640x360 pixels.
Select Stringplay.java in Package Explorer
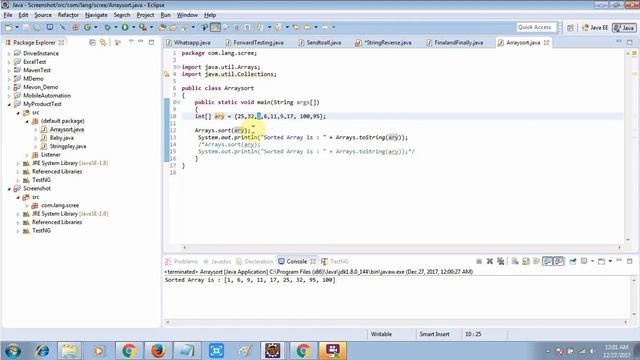pyautogui.click(x=68, y=147)
